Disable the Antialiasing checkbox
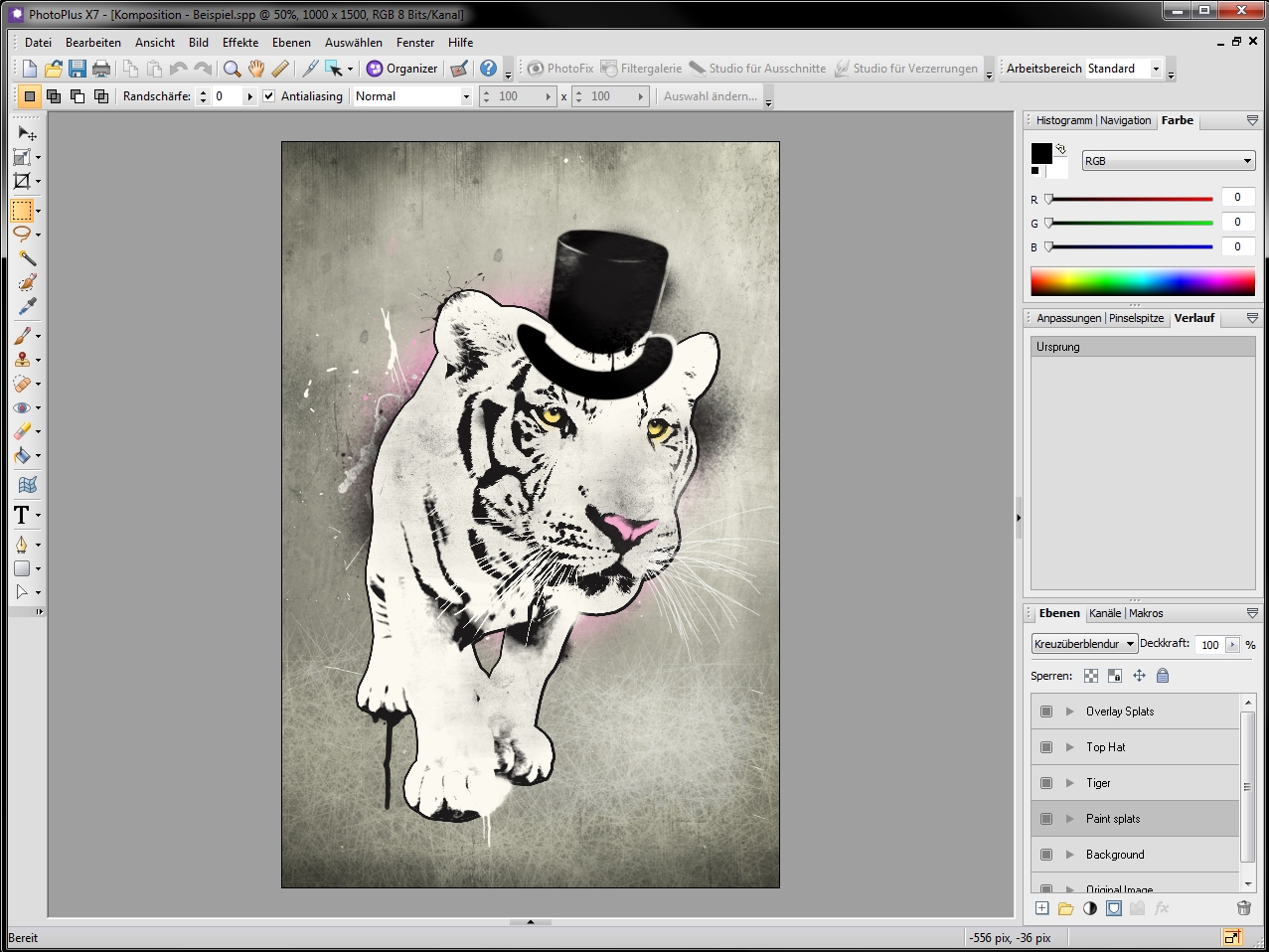1269x952 pixels. click(x=268, y=96)
